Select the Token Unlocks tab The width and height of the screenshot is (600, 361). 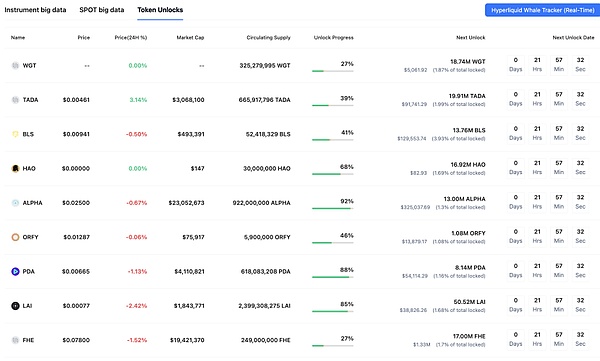[160, 10]
